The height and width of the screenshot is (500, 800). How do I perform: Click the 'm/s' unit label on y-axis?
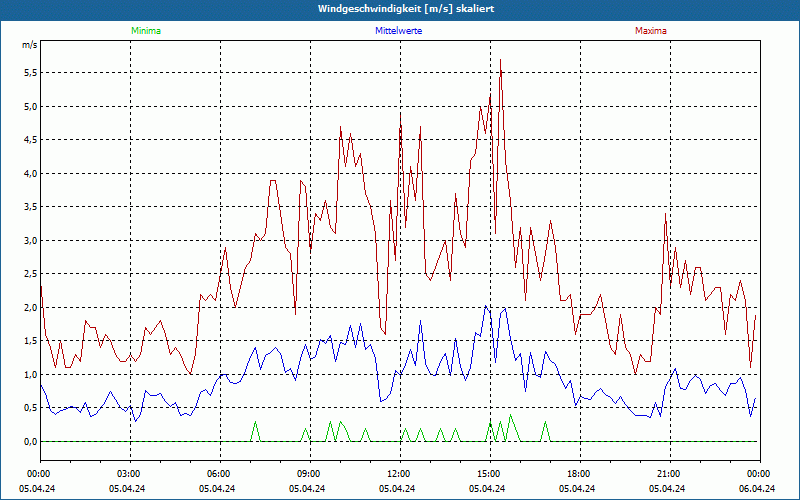pyautogui.click(x=30, y=45)
